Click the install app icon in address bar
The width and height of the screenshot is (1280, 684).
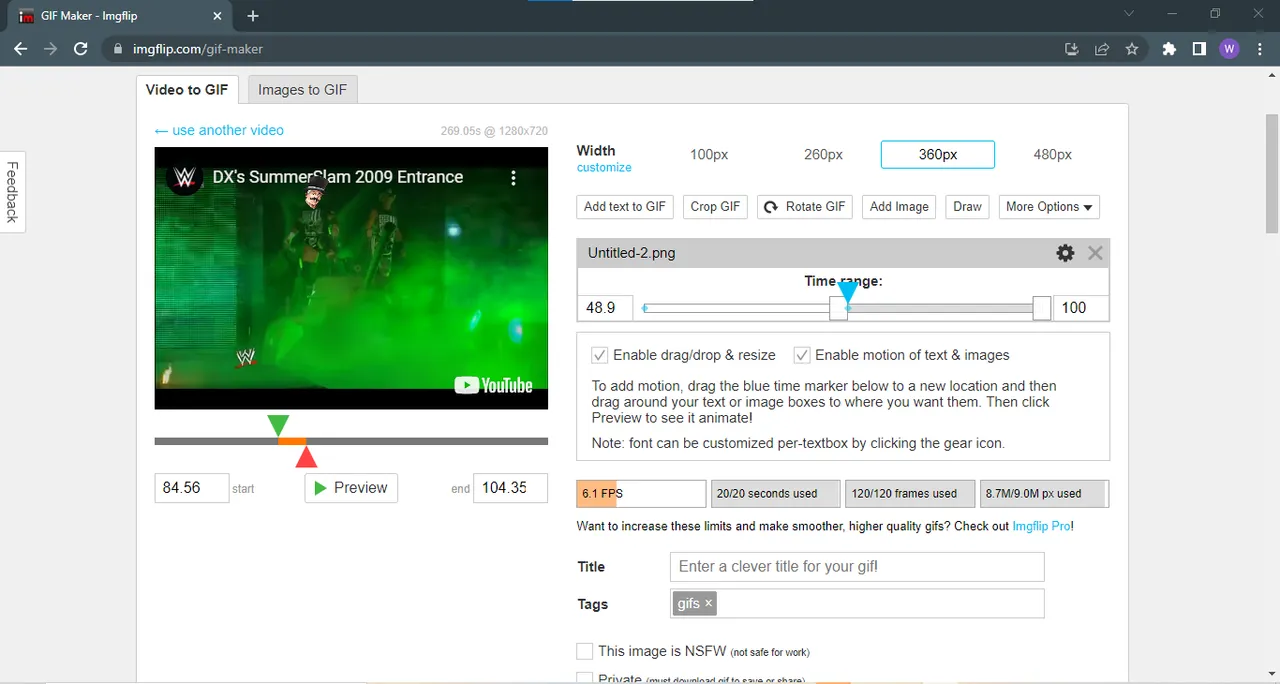1072,49
